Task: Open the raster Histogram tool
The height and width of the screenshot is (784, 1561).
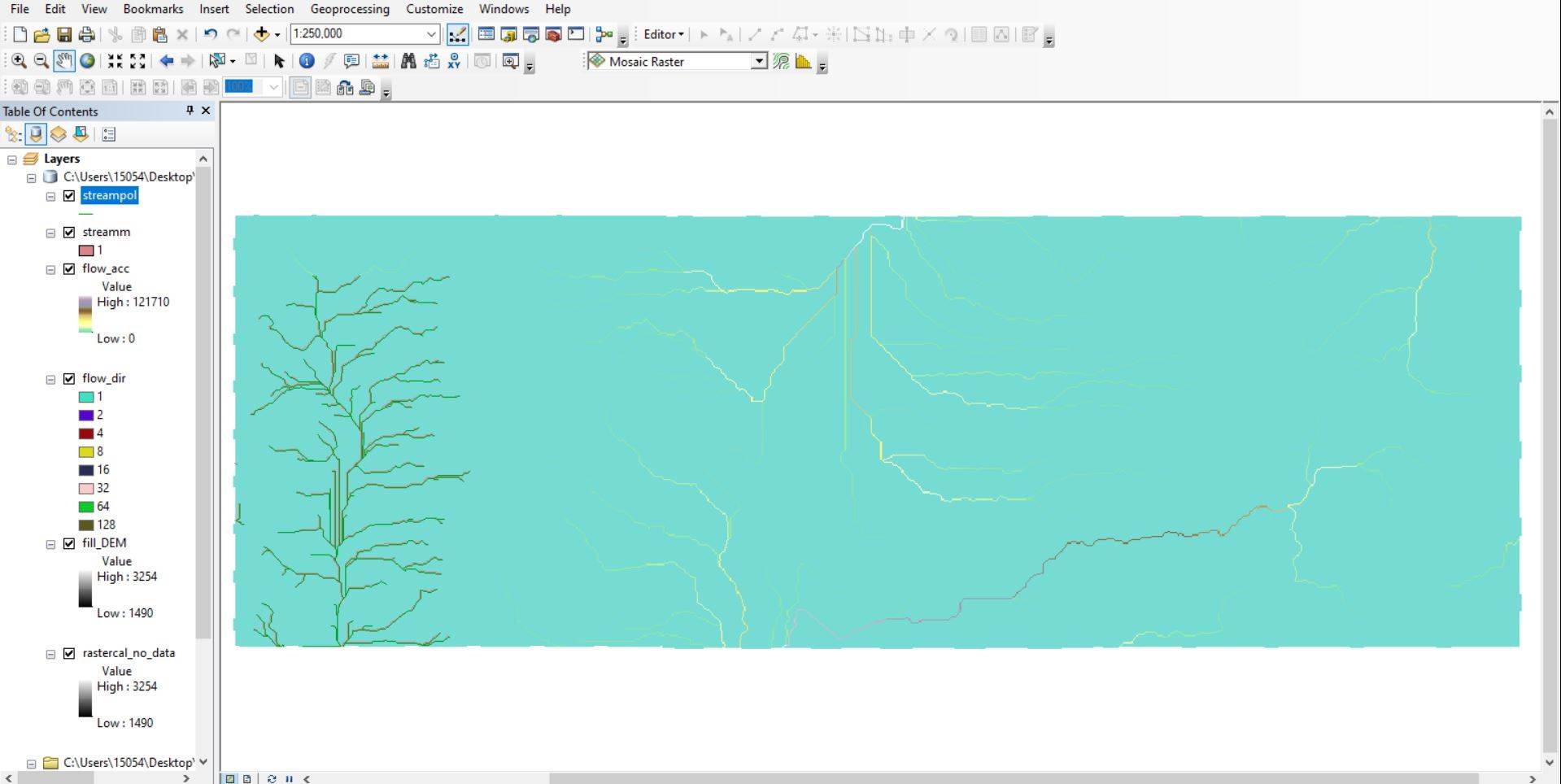Action: [x=804, y=61]
